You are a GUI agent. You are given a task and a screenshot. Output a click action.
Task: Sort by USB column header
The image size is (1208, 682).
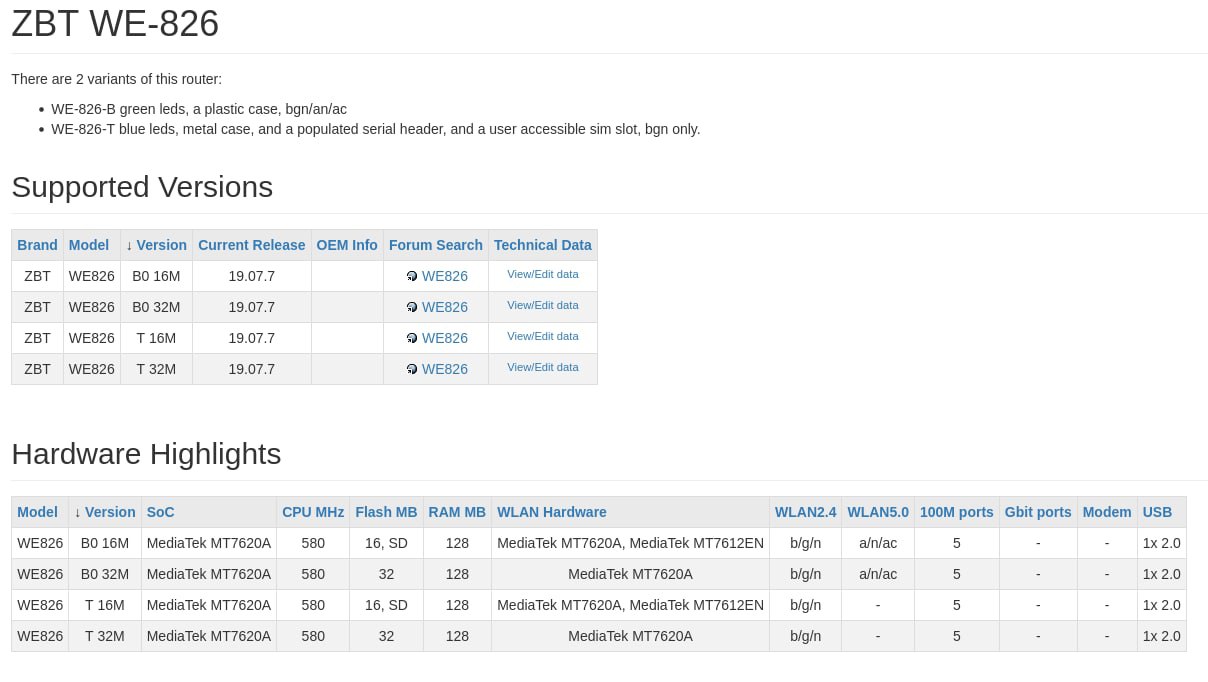coord(1157,512)
